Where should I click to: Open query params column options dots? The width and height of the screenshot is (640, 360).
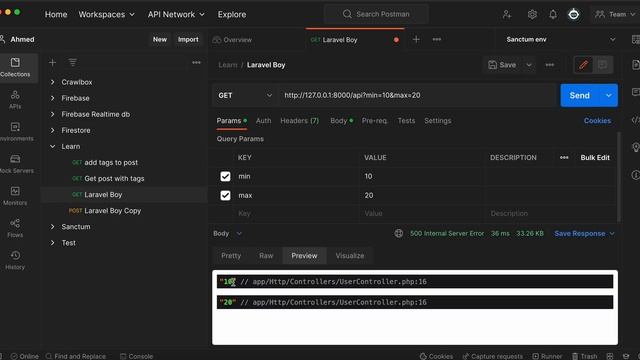coord(564,158)
